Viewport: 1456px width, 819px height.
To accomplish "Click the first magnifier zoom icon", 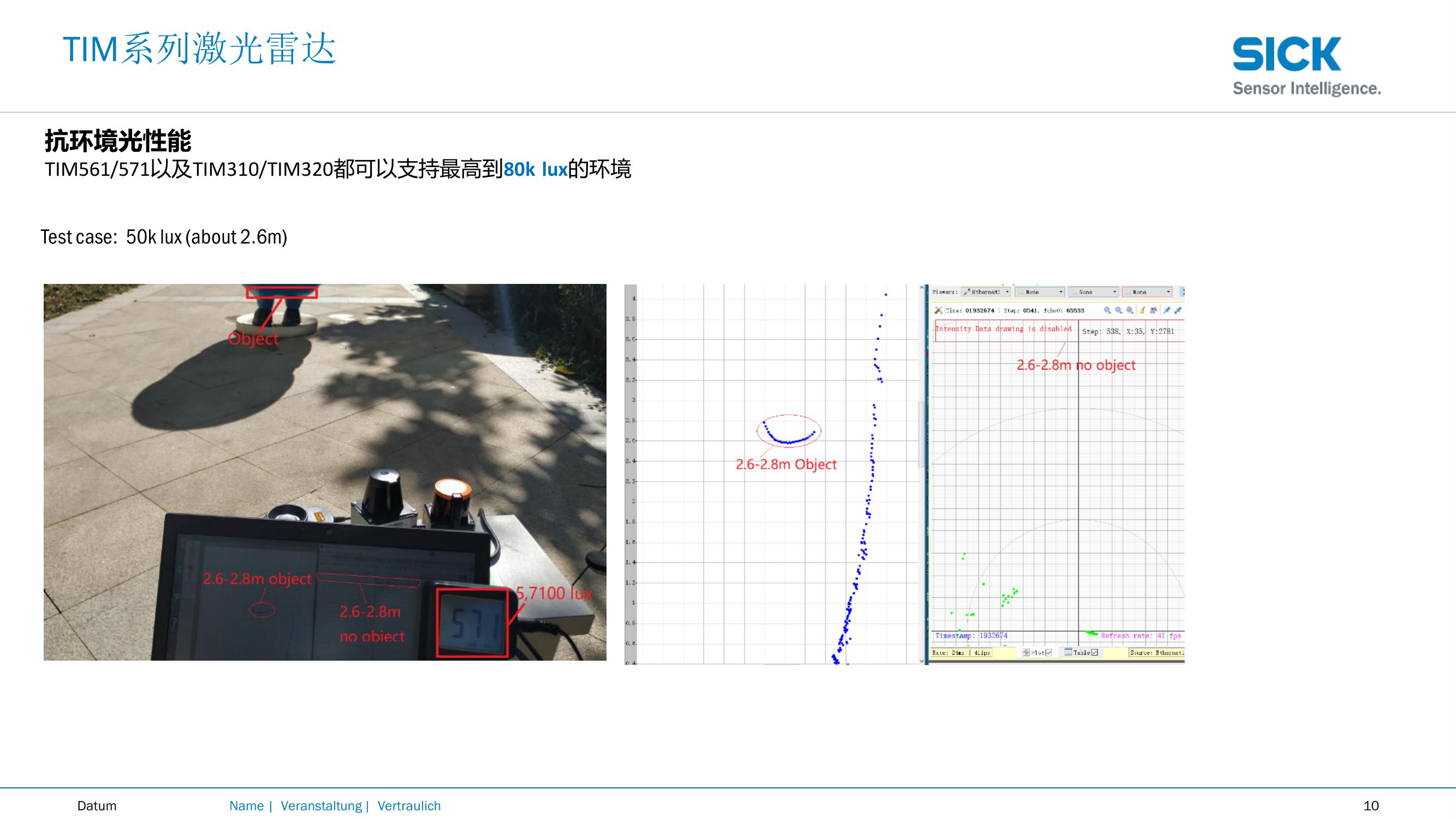I will 1107,310.
